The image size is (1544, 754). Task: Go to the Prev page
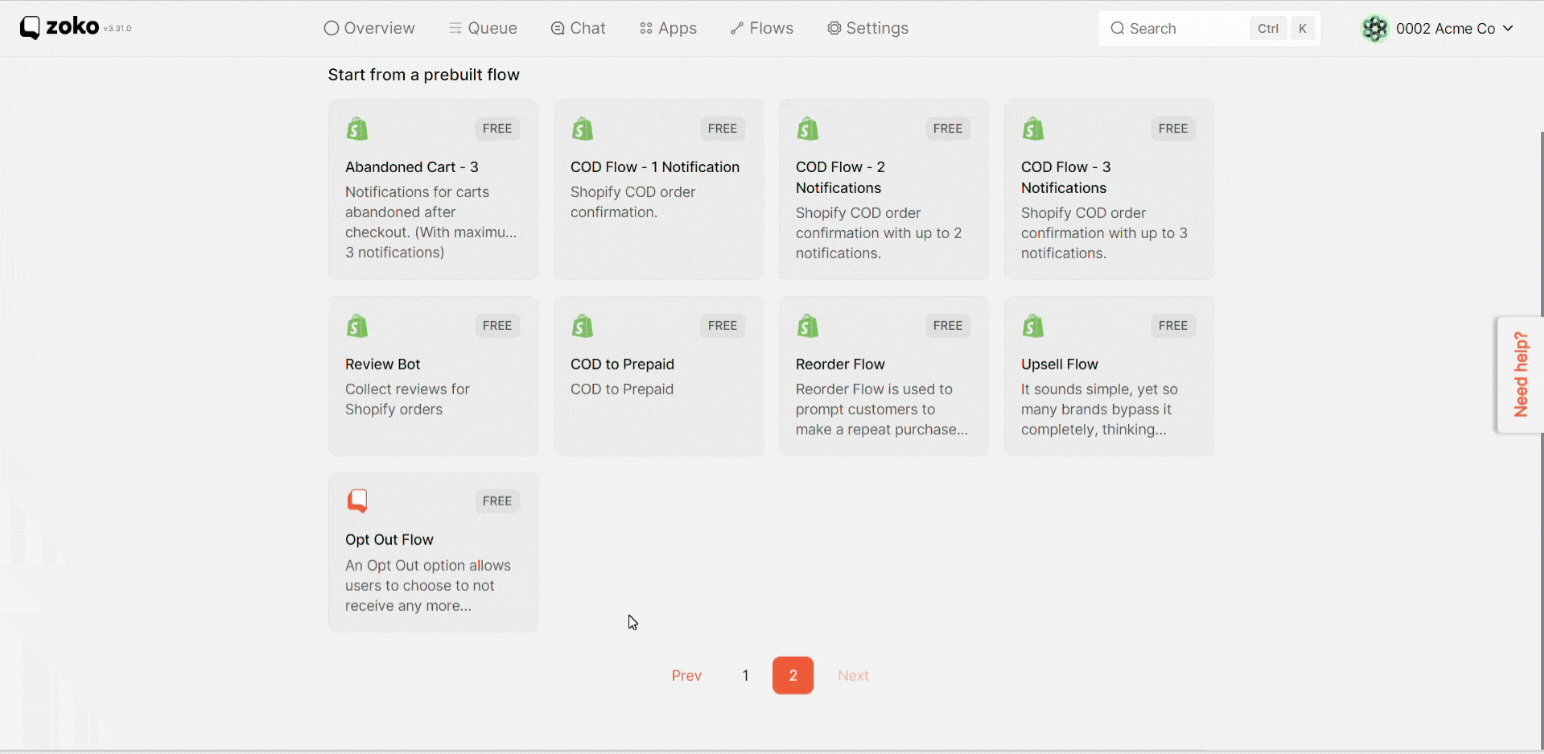(686, 676)
